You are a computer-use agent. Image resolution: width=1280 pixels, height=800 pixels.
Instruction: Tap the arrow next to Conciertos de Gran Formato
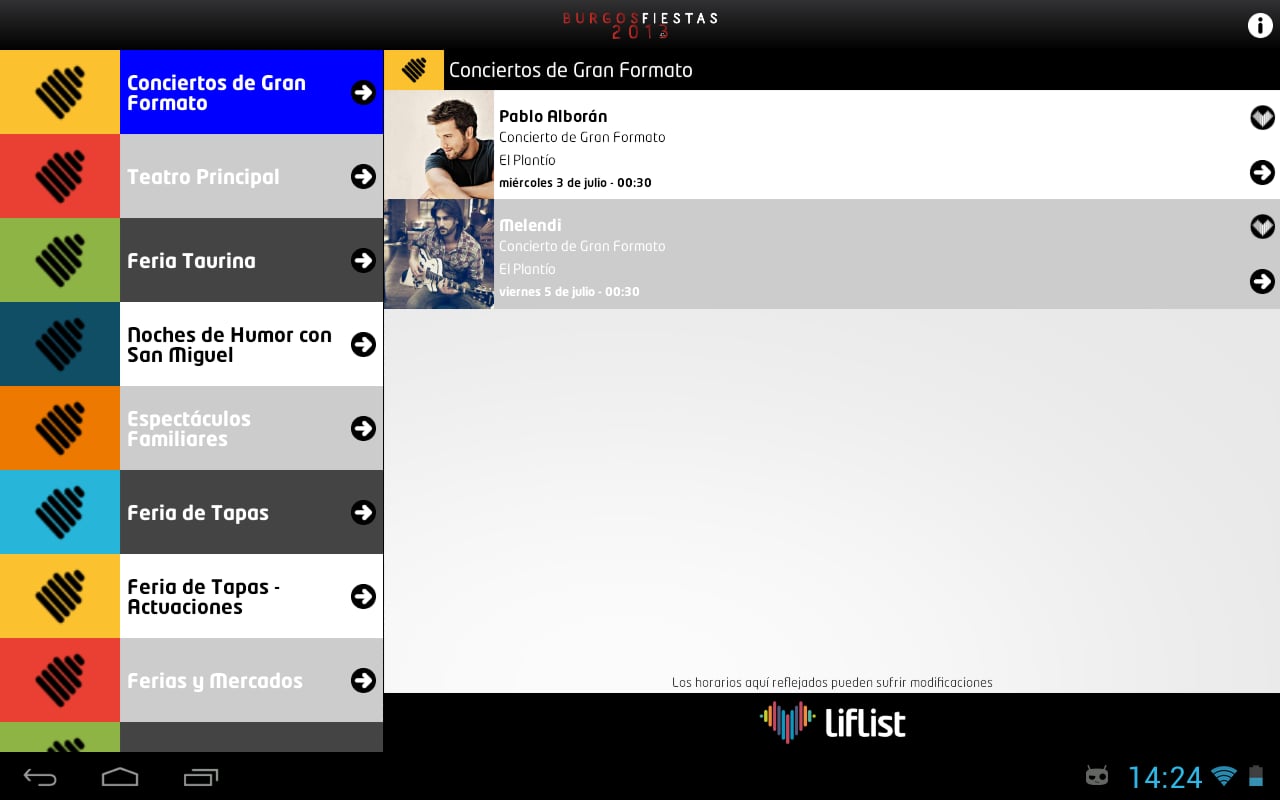click(x=363, y=92)
